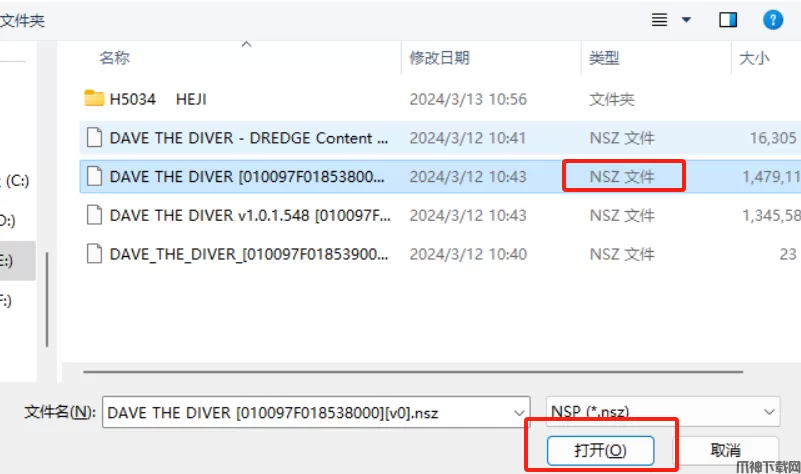Screen dimensions: 801x474
Task: Click the 文件名 input field
Action: point(316,412)
